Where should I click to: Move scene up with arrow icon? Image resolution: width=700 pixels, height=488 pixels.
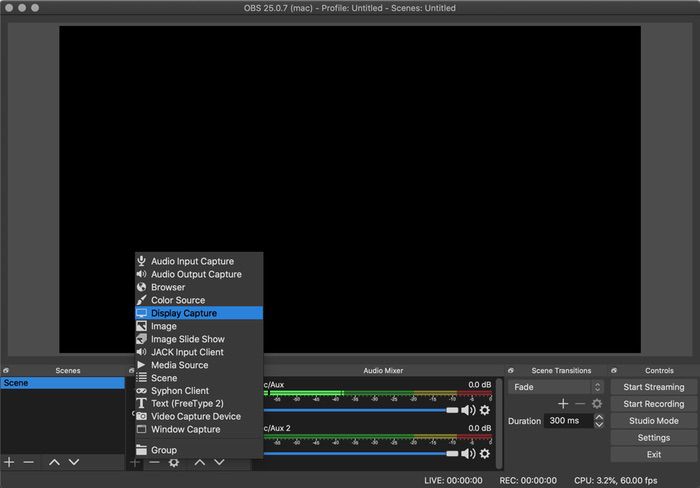click(54, 462)
